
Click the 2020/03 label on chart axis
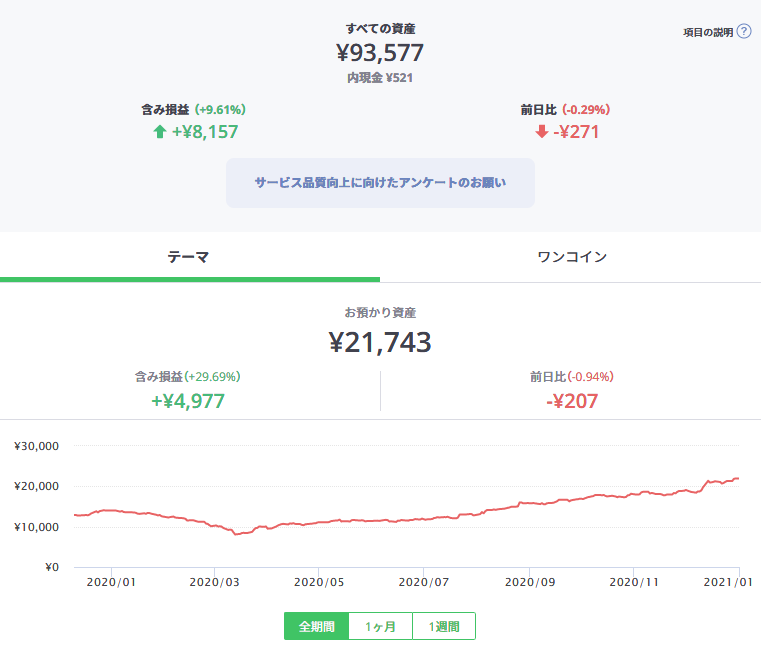pyautogui.click(x=216, y=580)
